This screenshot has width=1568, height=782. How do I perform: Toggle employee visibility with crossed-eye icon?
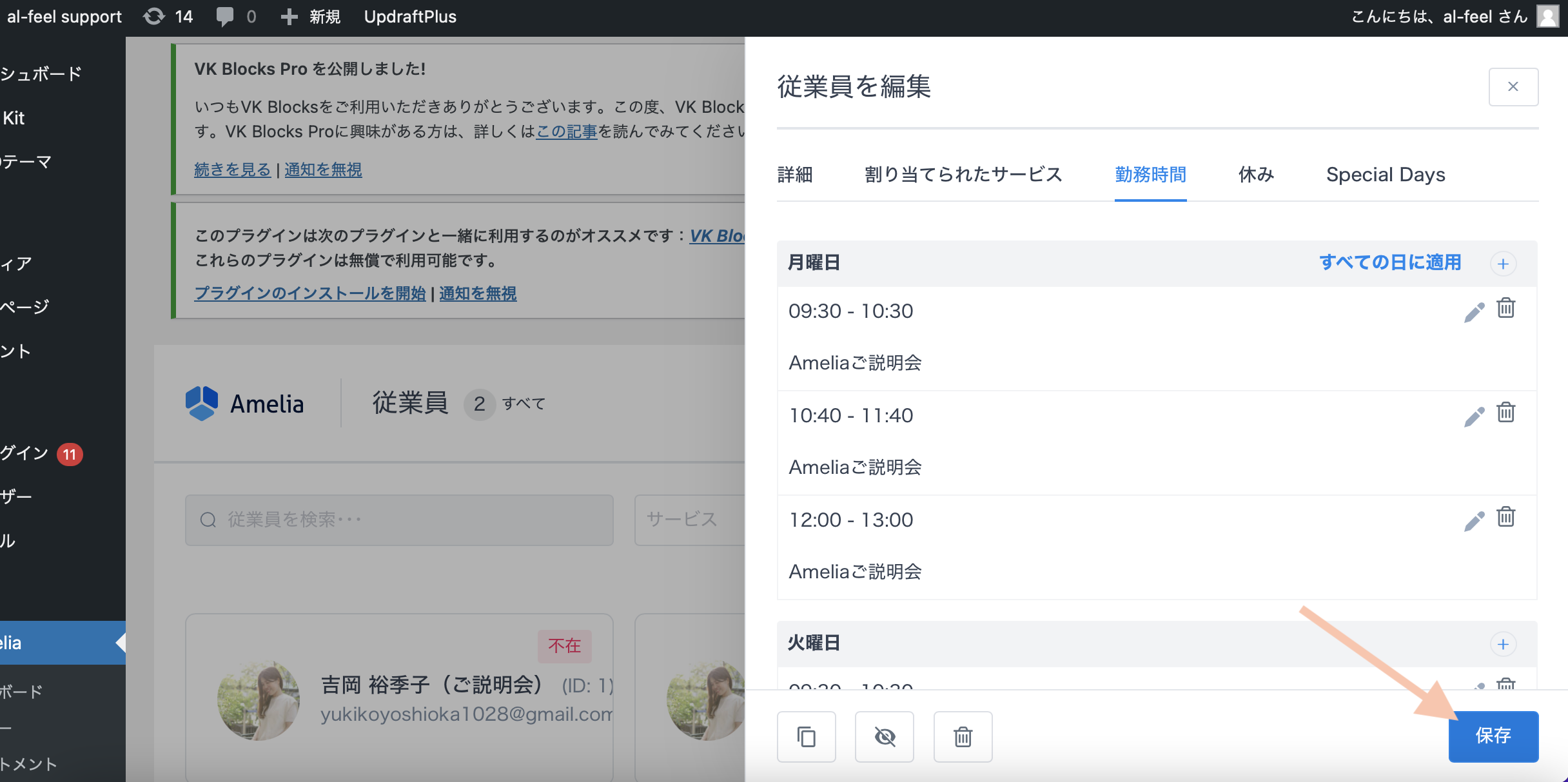click(885, 736)
